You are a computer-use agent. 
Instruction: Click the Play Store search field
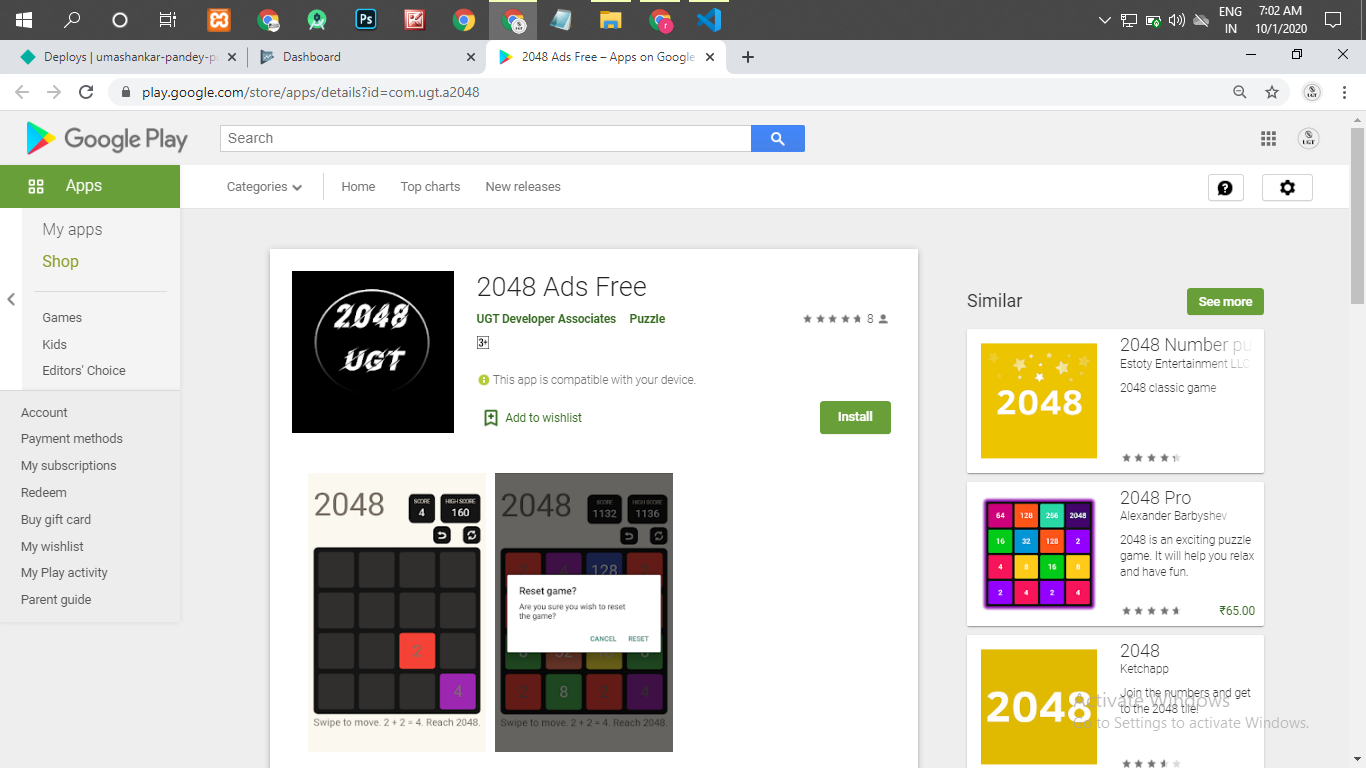click(486, 138)
